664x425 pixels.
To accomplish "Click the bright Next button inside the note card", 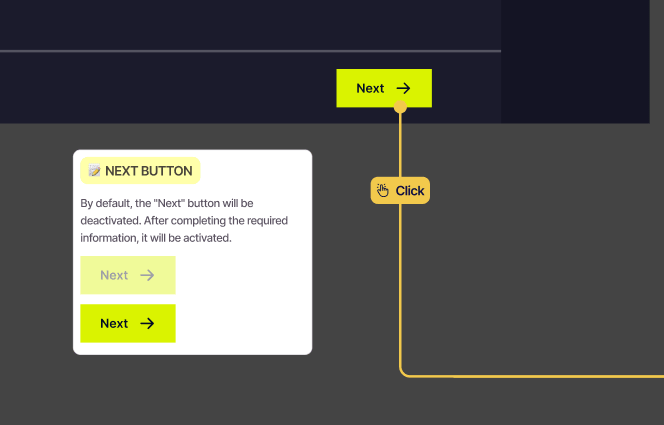I will tap(128, 323).
